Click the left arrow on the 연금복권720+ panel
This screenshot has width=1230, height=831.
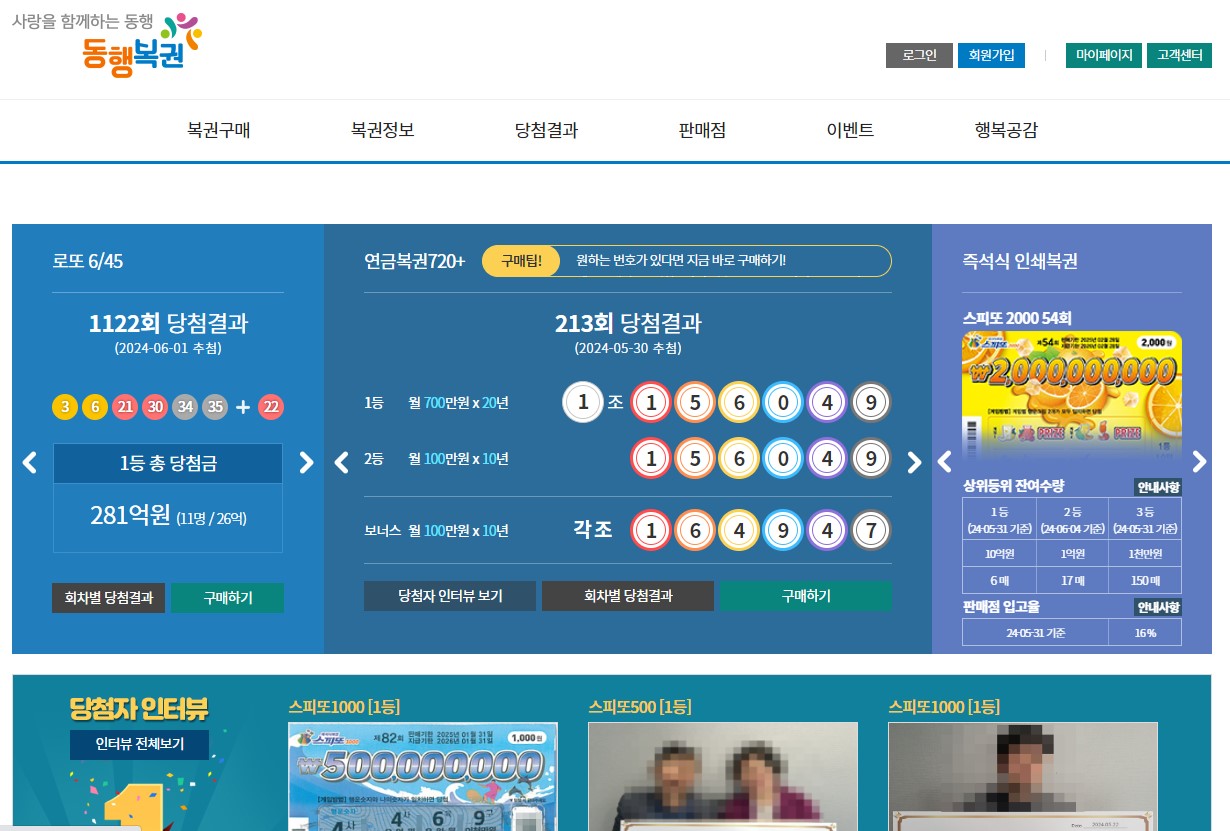click(341, 462)
